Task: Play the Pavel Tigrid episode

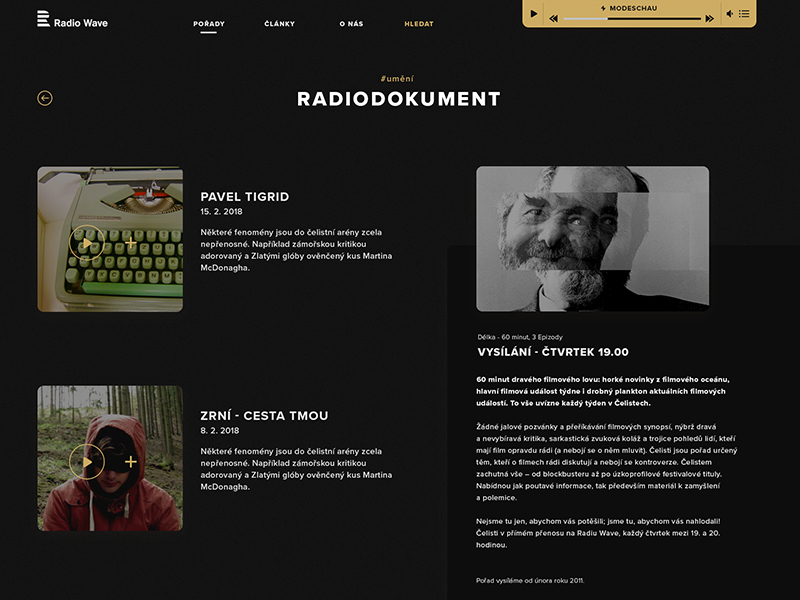Action: (87, 243)
